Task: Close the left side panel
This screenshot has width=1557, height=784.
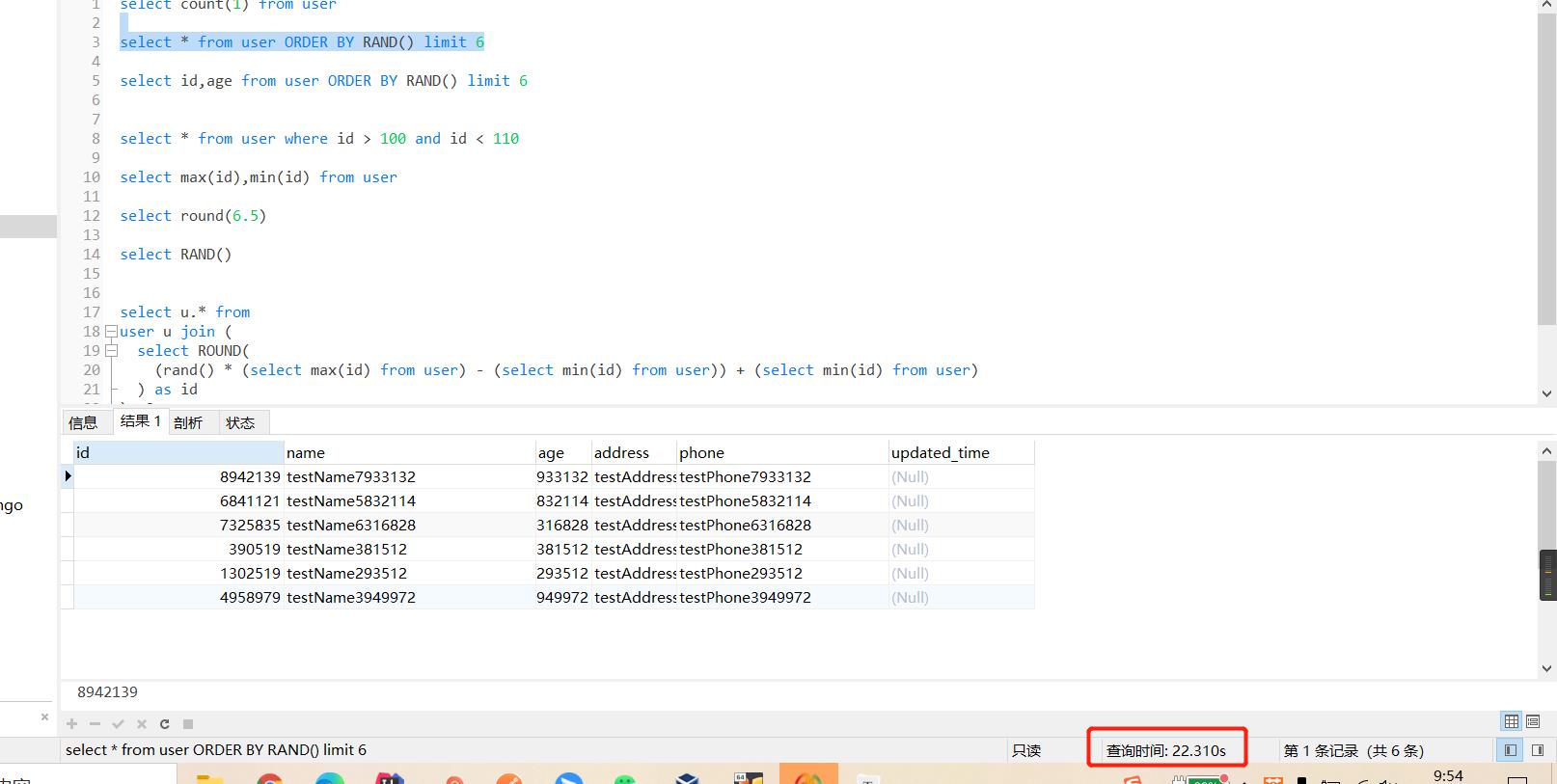Action: [x=44, y=716]
